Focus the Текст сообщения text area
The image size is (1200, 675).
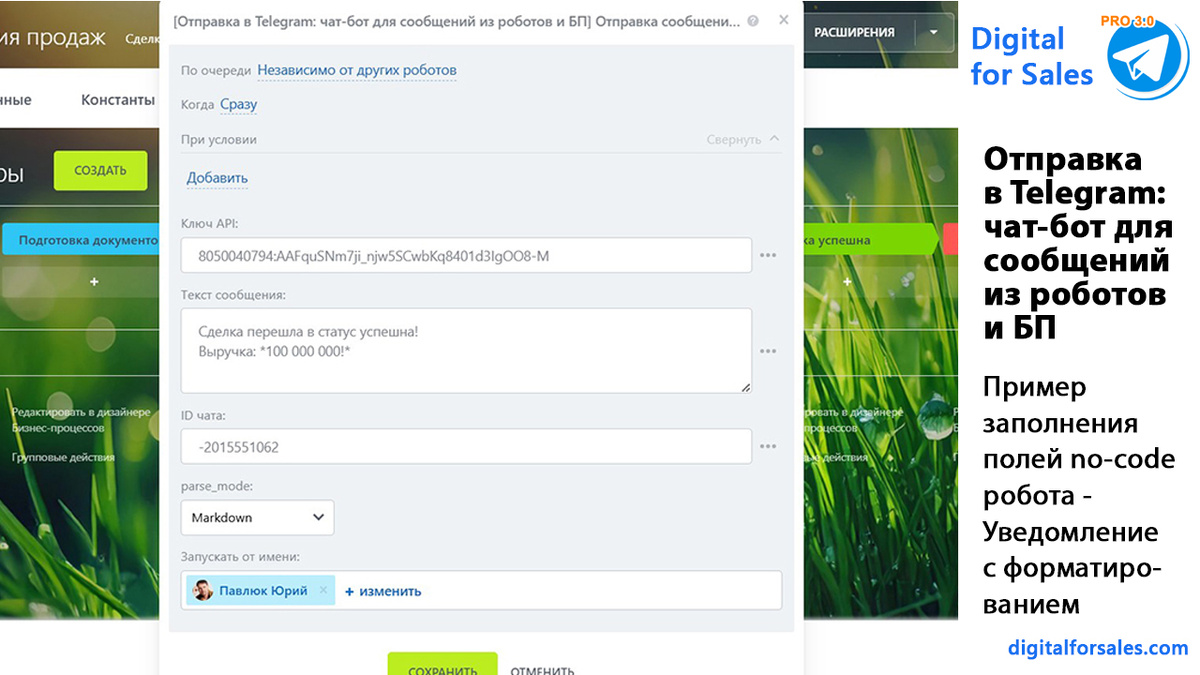(466, 350)
